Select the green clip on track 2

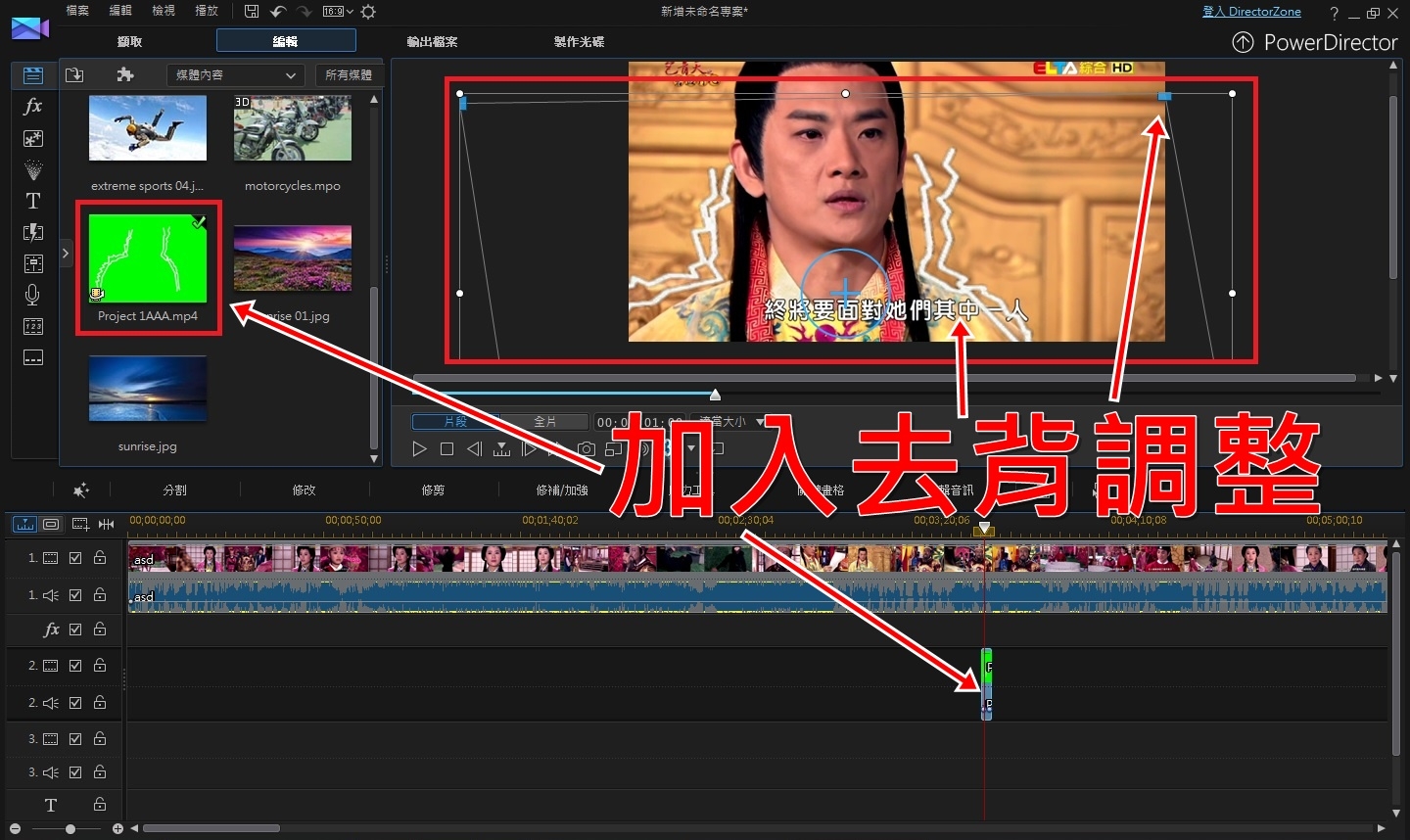click(987, 667)
